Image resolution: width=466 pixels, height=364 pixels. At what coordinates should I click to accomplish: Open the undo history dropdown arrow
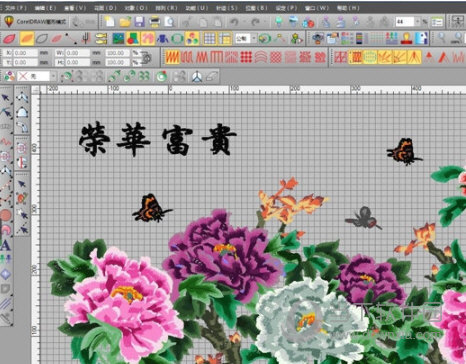coord(243,22)
